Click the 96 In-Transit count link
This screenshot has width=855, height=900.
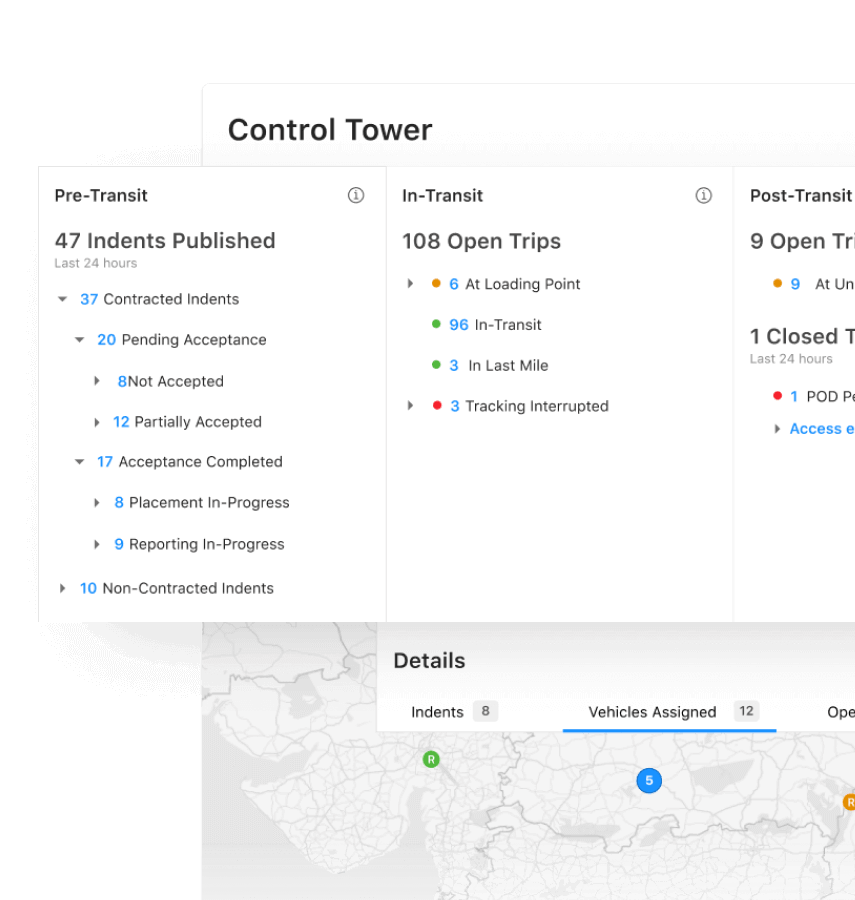pos(459,325)
